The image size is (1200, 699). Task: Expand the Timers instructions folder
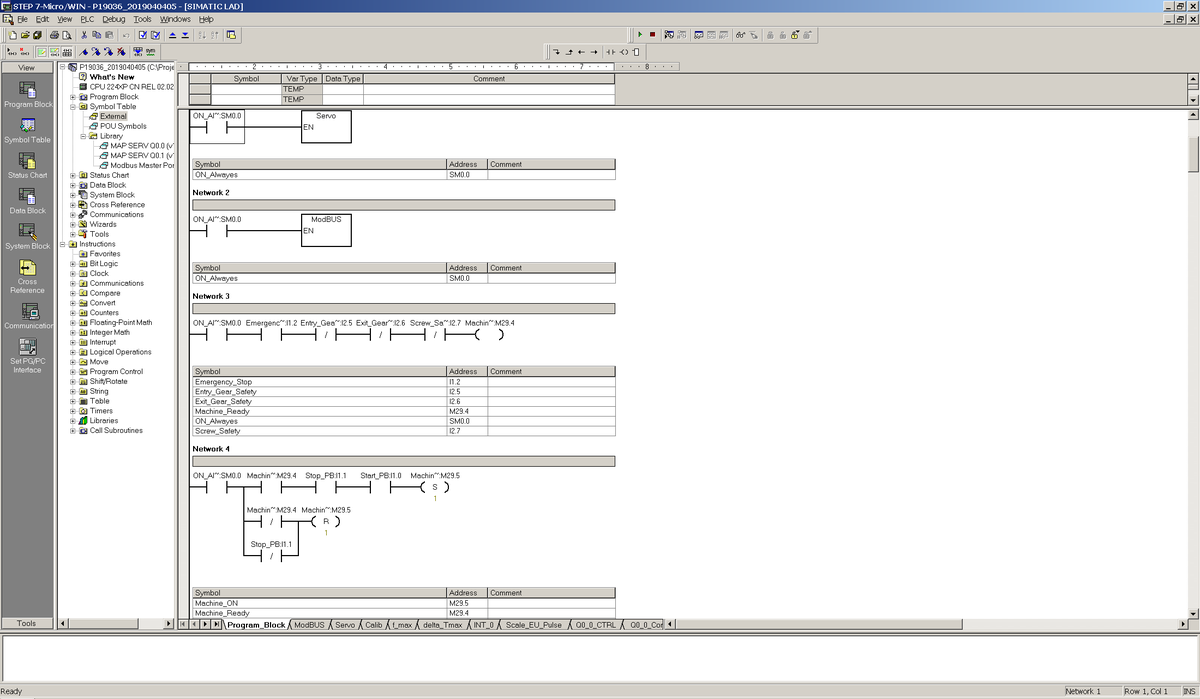pos(73,411)
